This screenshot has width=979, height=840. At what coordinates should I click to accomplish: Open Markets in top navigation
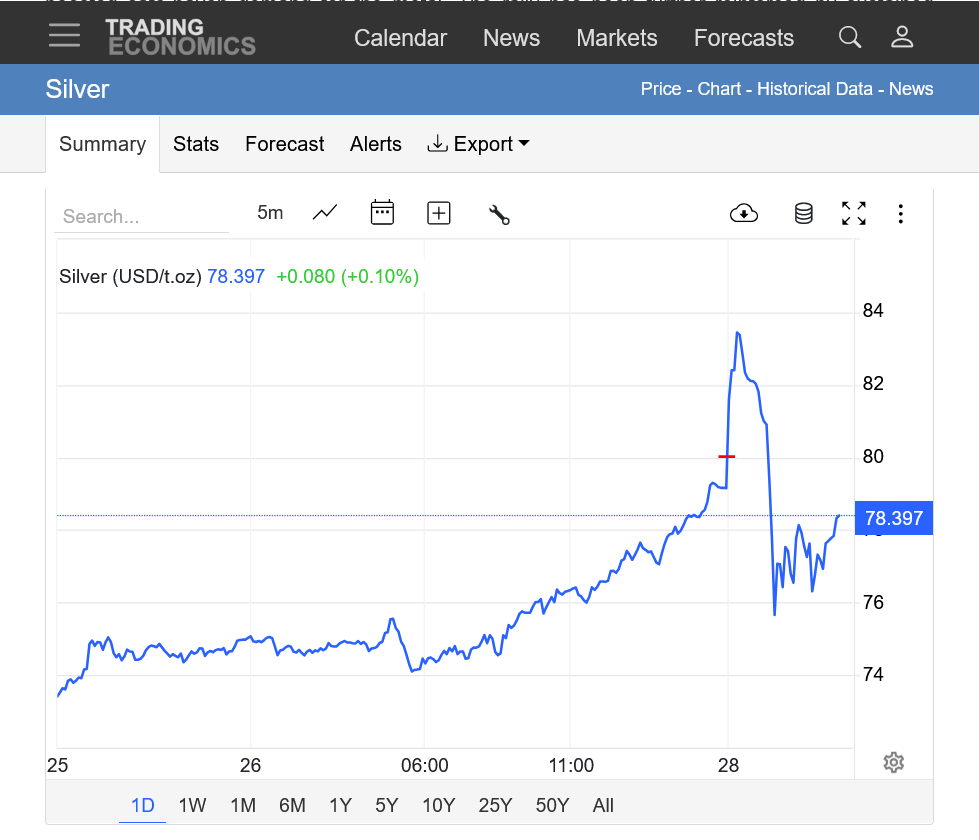[616, 38]
